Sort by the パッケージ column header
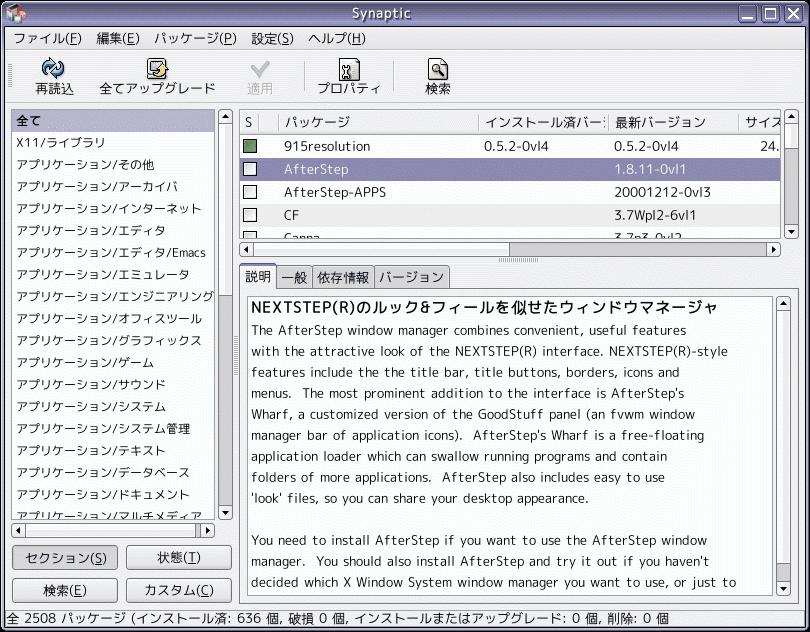Viewport: 810px width, 632px height. pyautogui.click(x=378, y=122)
